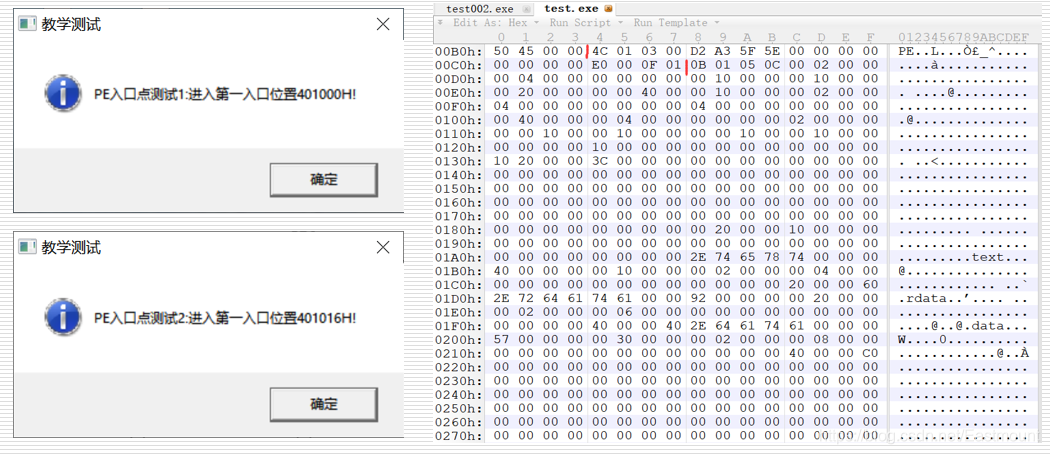Click hex byte 57 in row 0200h

coord(501,339)
